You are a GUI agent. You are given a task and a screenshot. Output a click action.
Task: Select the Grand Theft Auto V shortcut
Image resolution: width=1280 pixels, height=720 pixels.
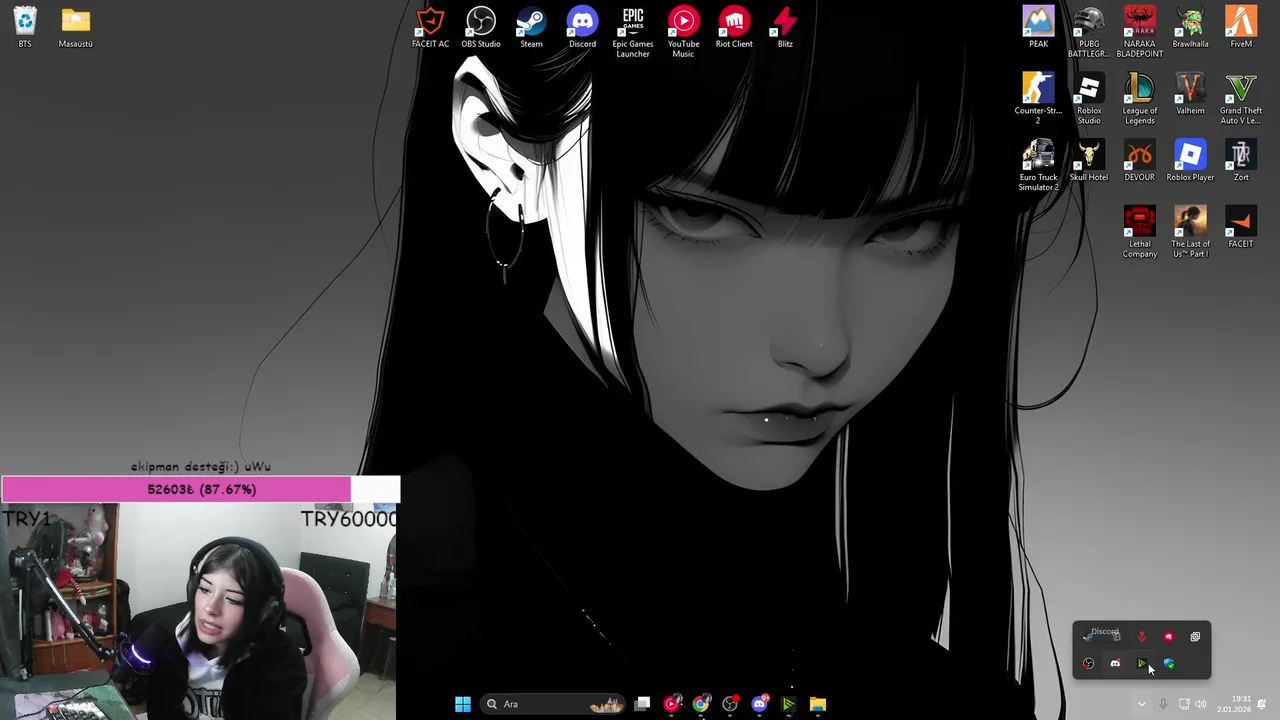coord(1241,98)
